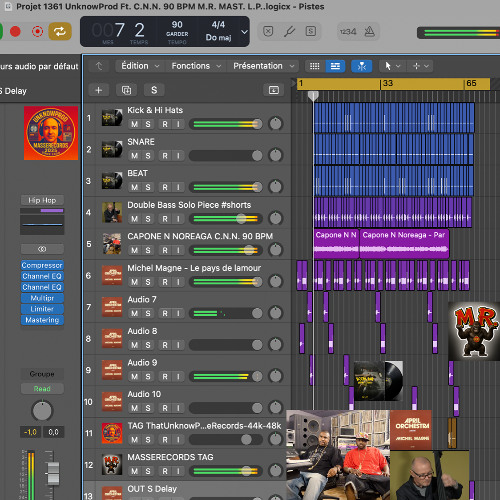Click the 4/4 time signature display
500x500 pixels.
[218, 25]
